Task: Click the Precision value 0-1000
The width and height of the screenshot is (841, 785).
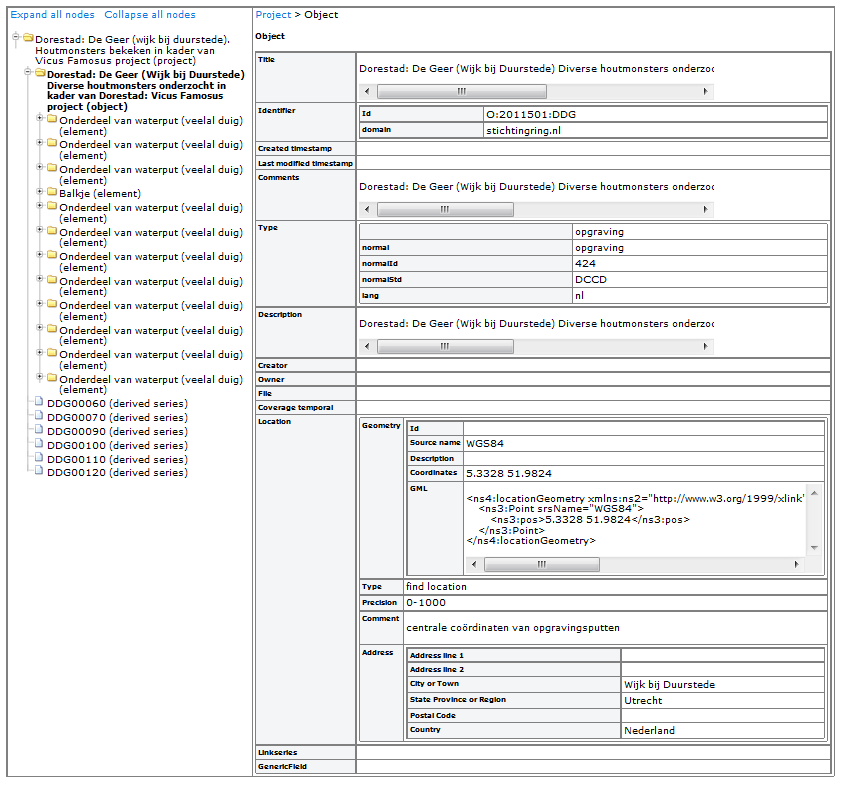Action: (x=426, y=603)
